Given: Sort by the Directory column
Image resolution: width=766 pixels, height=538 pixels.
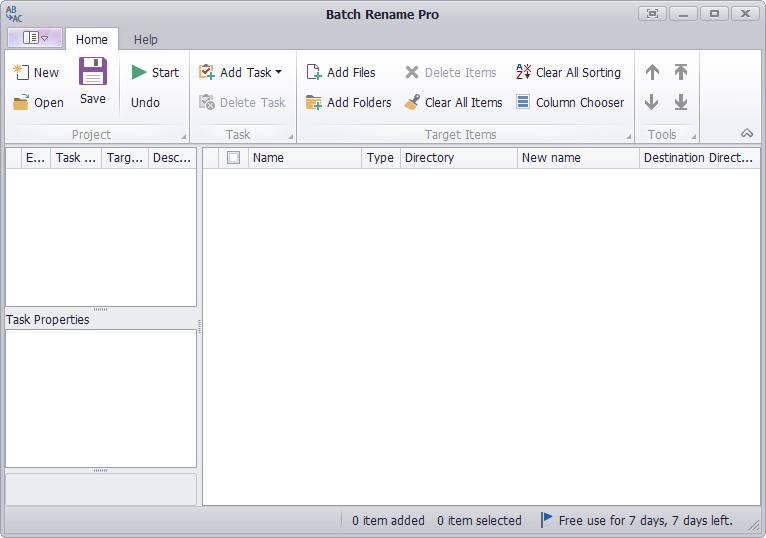Looking at the screenshot, I should pyautogui.click(x=459, y=158).
